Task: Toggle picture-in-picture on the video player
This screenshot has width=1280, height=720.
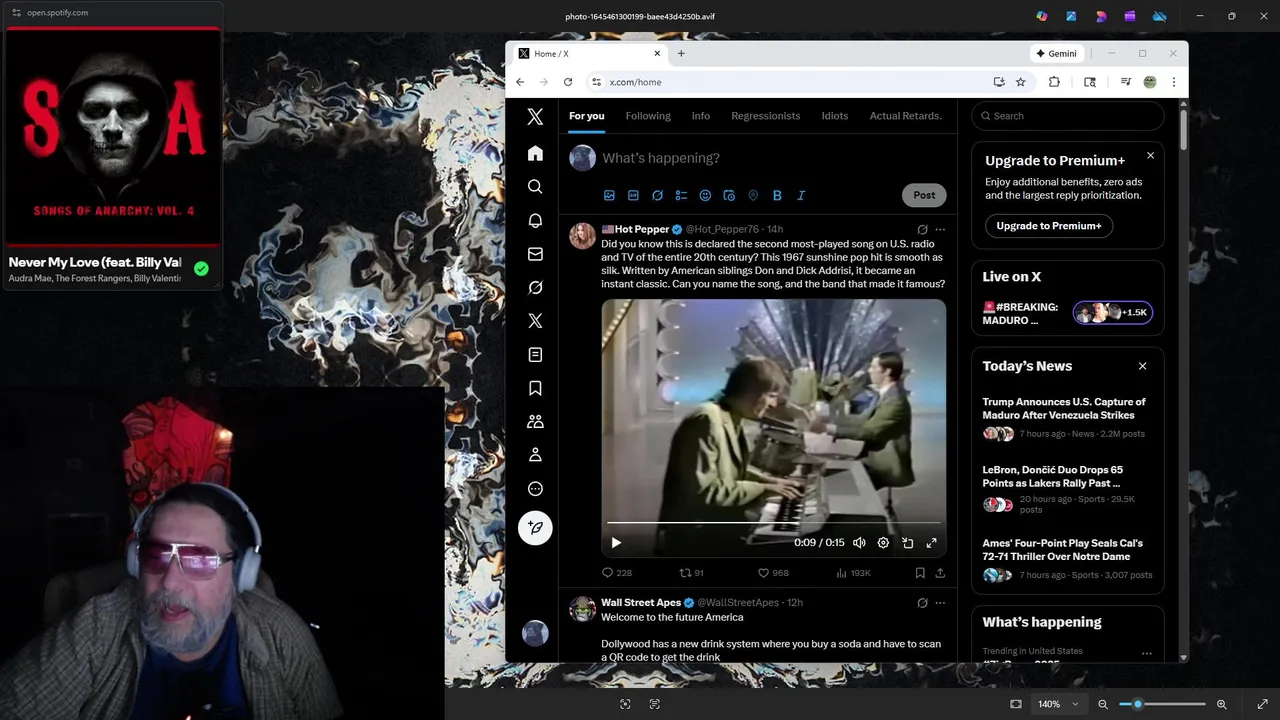Action: 907,543
